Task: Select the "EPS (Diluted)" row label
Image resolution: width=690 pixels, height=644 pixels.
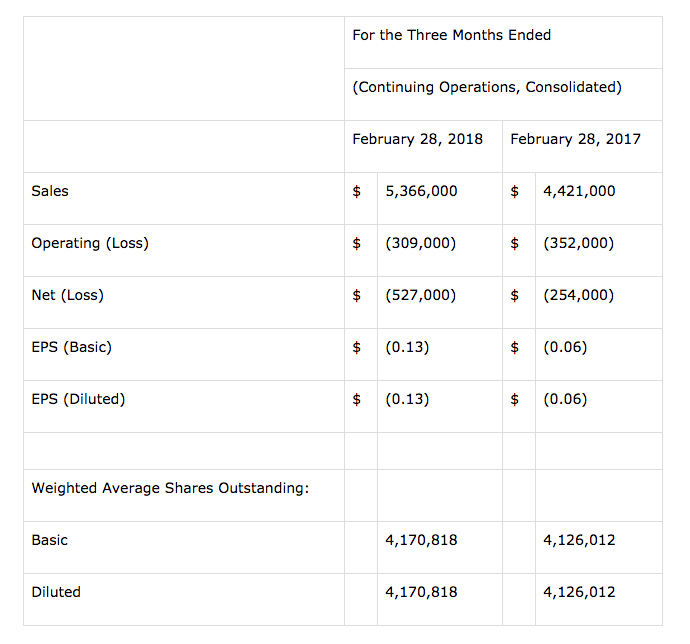Action: click(x=78, y=399)
